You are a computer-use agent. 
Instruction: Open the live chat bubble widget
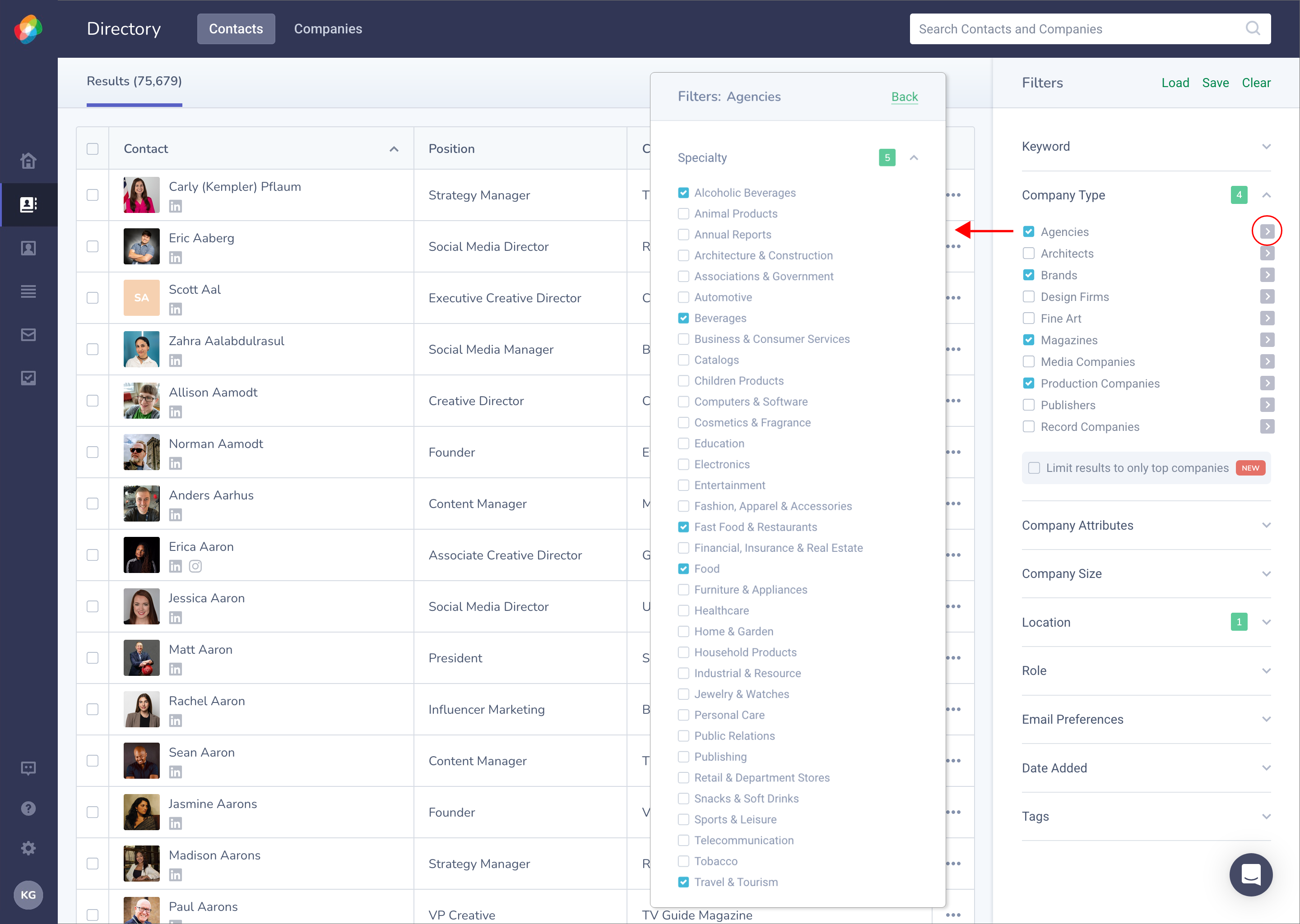coord(1250,874)
